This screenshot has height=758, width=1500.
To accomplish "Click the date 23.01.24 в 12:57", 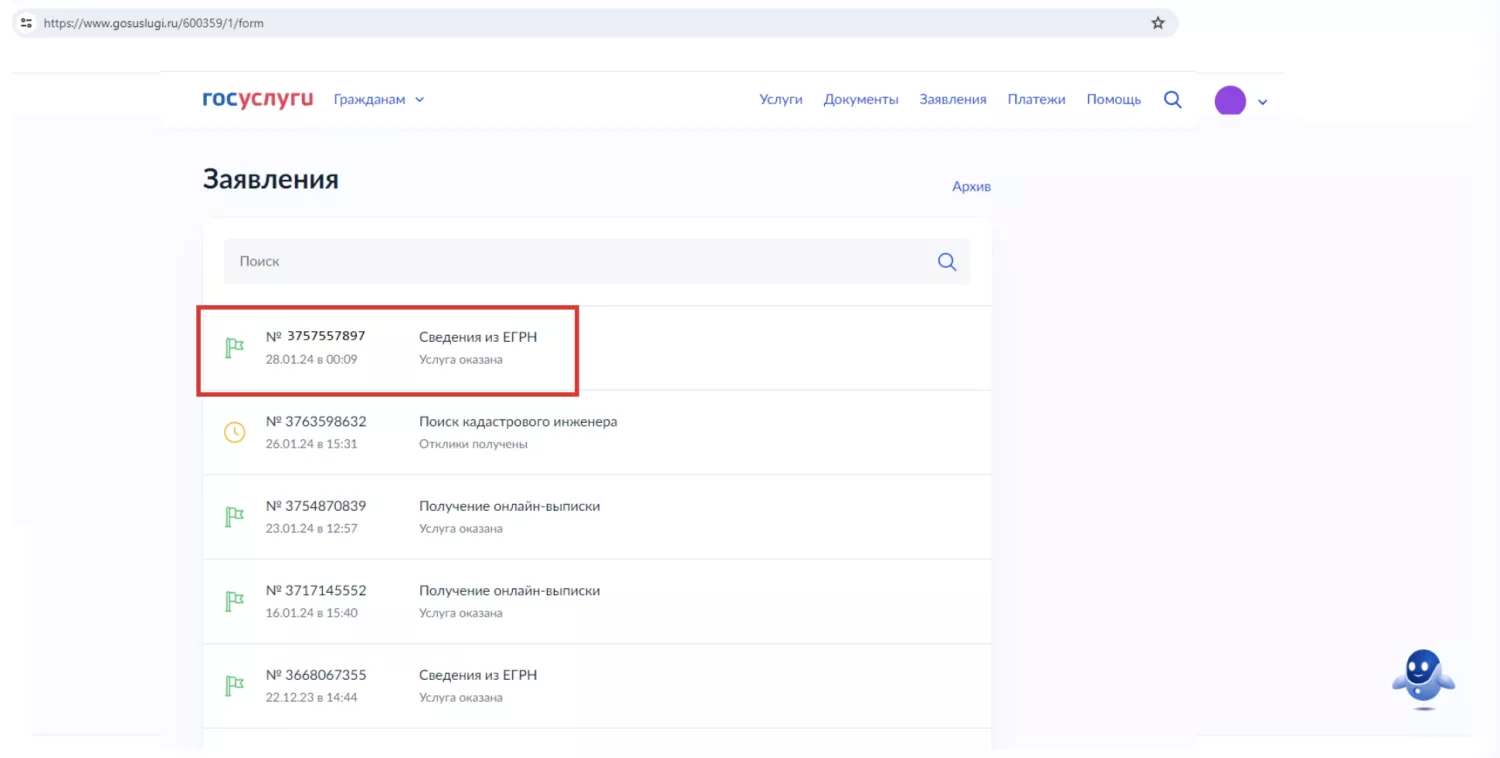I will coord(311,528).
